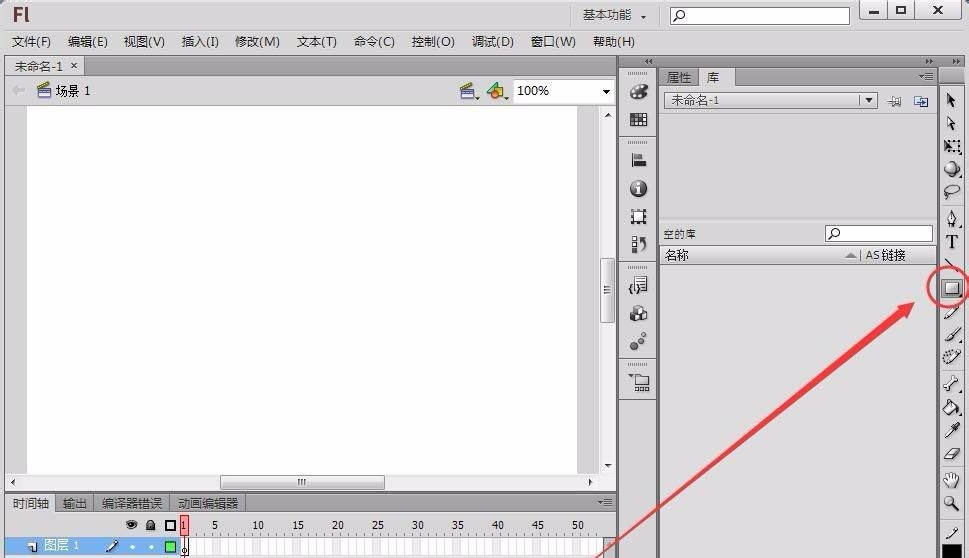
Task: Select the Subselection (white arrow) tool
Action: pyautogui.click(x=951, y=123)
